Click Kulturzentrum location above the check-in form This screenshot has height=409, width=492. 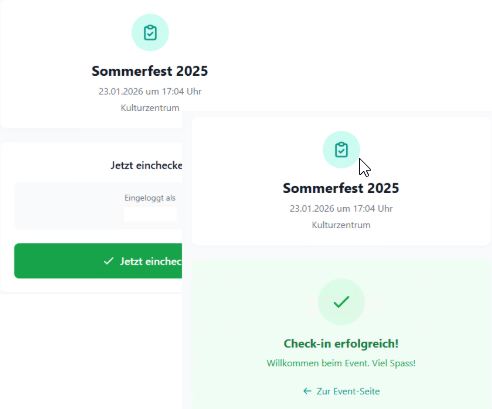click(150, 108)
